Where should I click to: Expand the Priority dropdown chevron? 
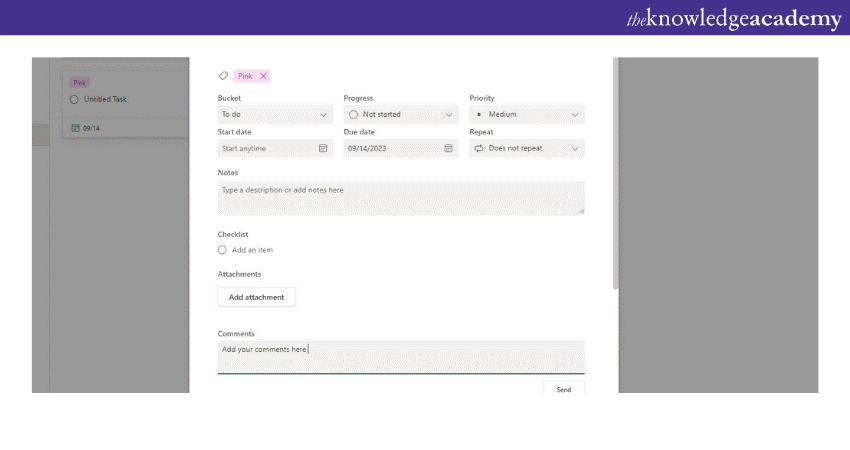(x=574, y=115)
